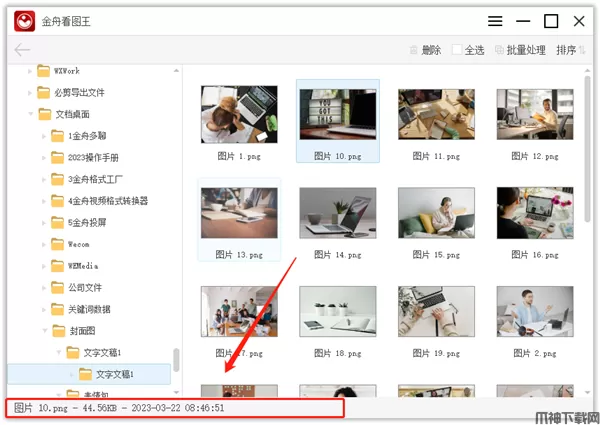
Task: Expand the 5金舟投屏 folder
Action: tap(44, 223)
